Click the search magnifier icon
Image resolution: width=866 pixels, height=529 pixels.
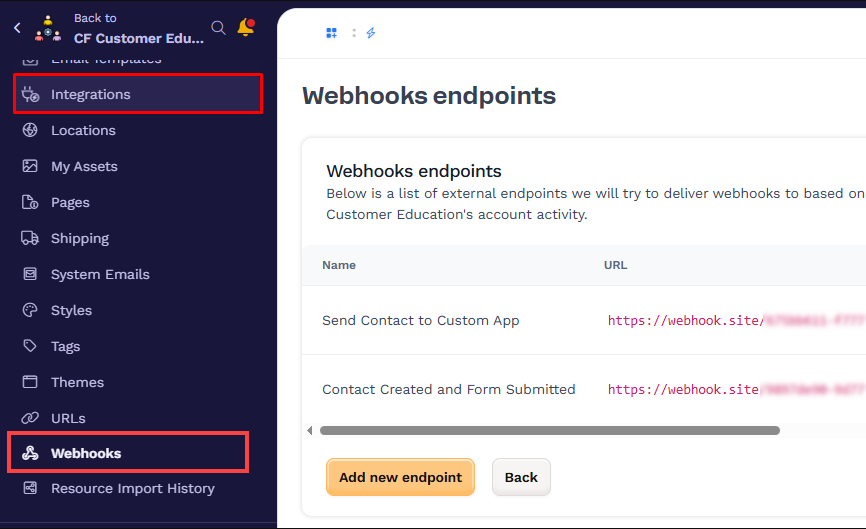tap(218, 28)
